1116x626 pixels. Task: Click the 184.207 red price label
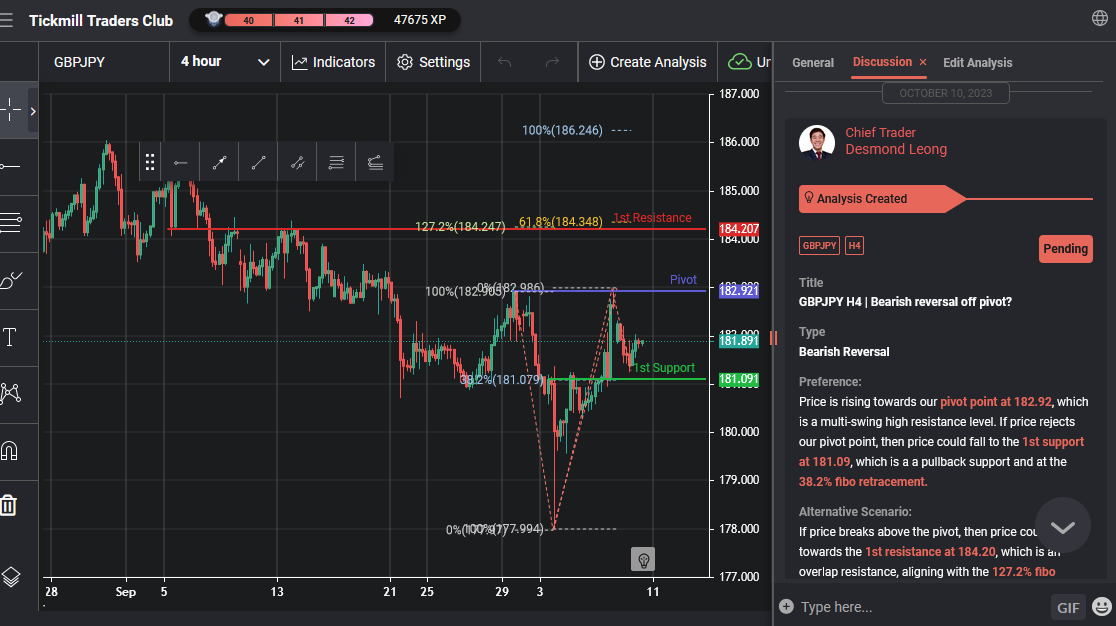tap(739, 229)
